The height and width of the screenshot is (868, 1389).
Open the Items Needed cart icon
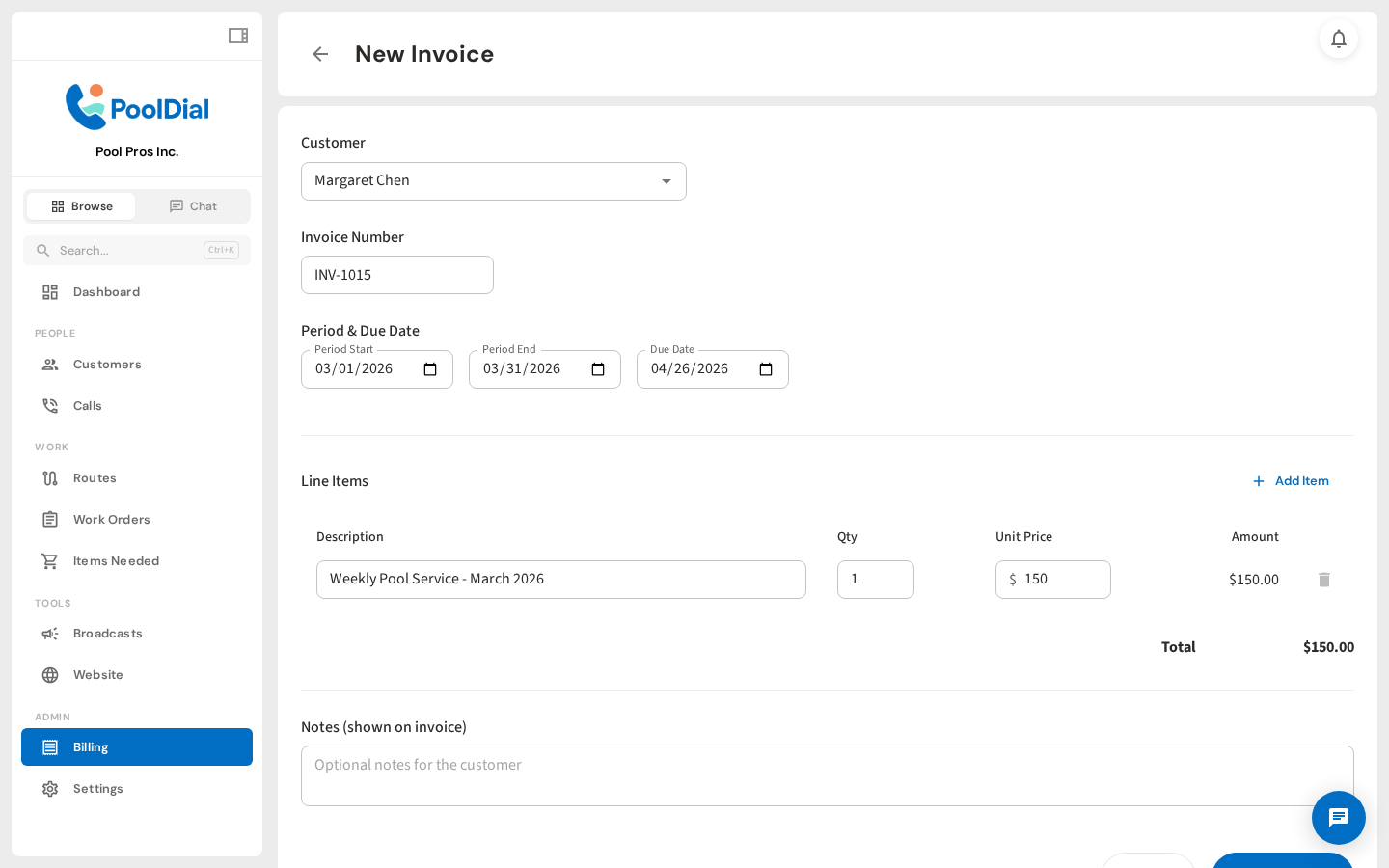tap(50, 560)
